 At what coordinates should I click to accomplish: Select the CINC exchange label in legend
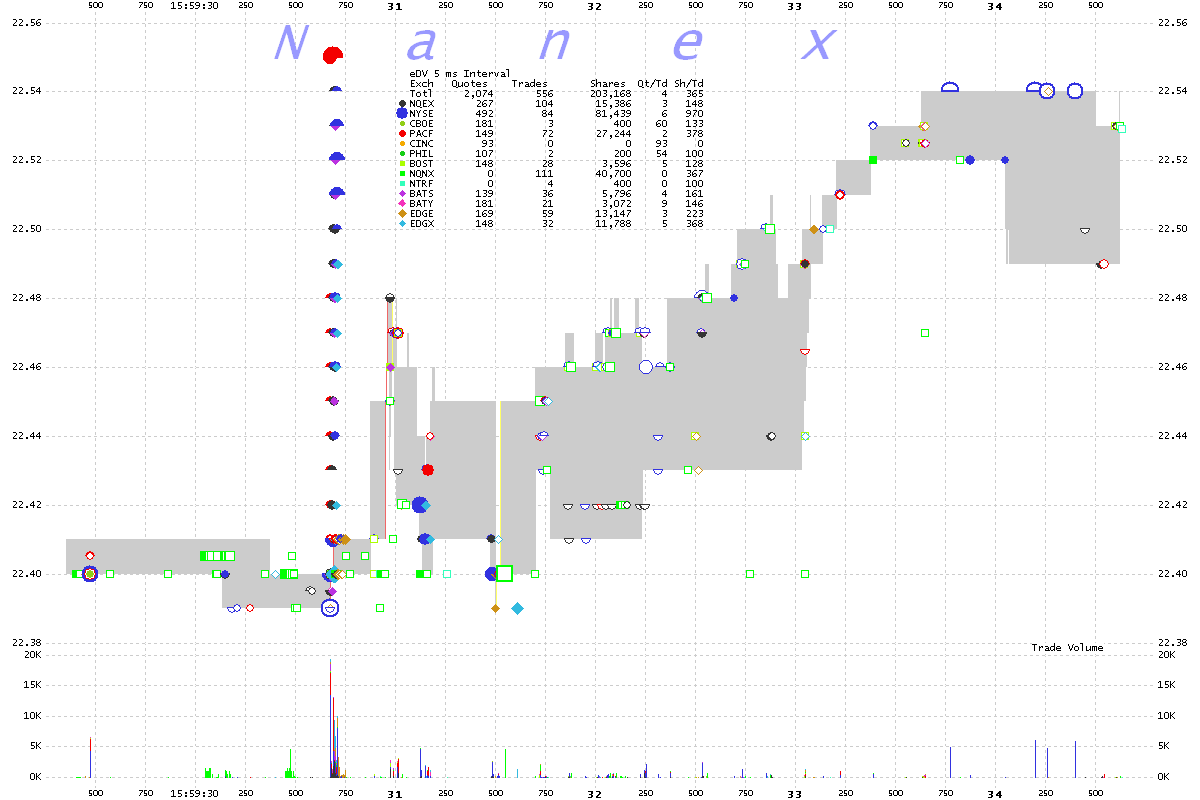pos(421,143)
